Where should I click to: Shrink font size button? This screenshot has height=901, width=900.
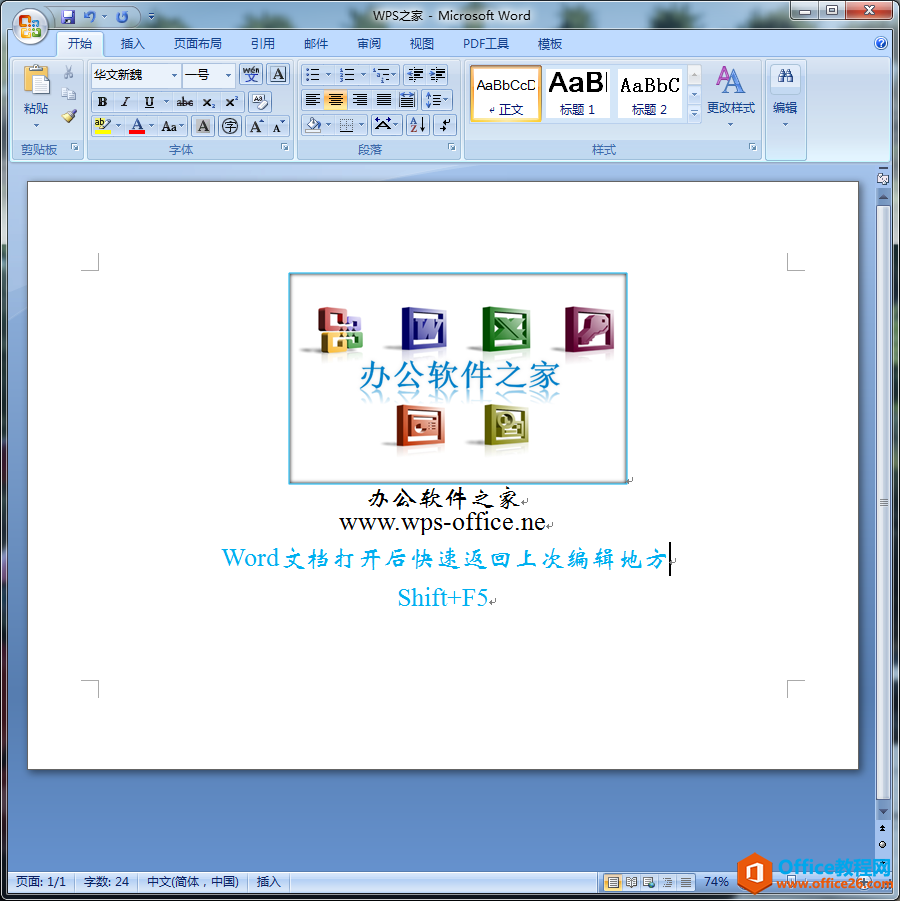[278, 126]
